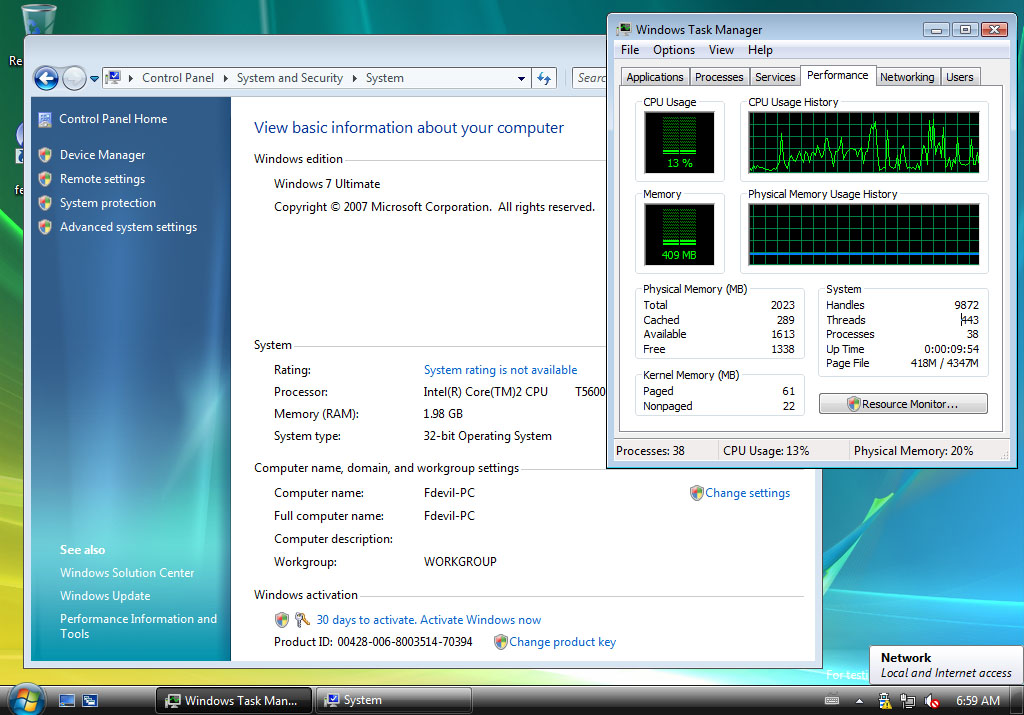Open the View menu in Task Manager
Viewport: 1024px width, 715px height.
coord(721,50)
